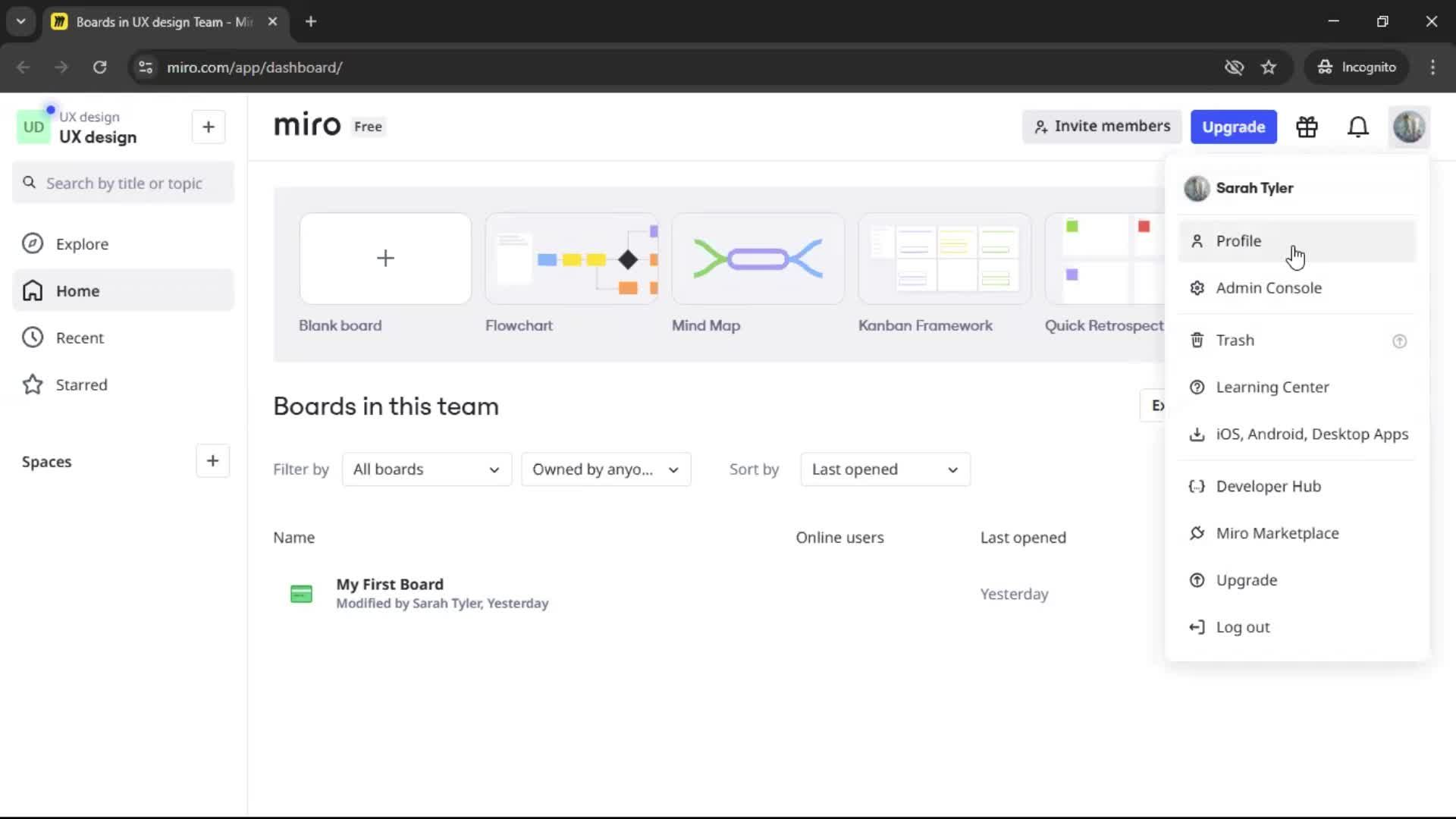Click the Name column header
The image size is (1456, 819).
pyautogui.click(x=294, y=538)
